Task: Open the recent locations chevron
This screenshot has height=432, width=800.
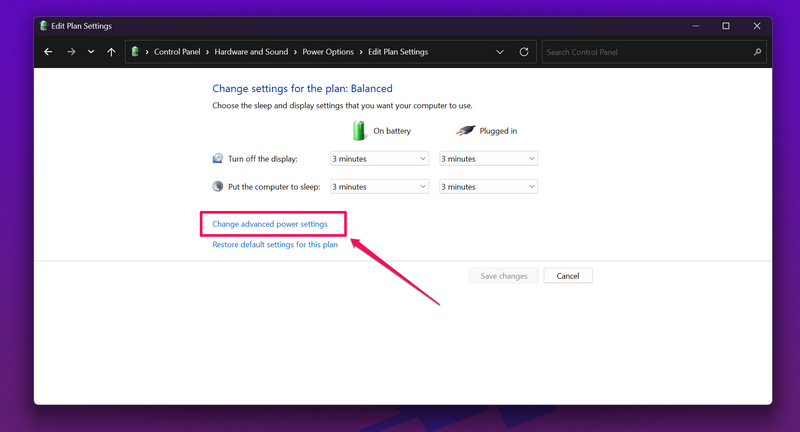Action: (91, 52)
